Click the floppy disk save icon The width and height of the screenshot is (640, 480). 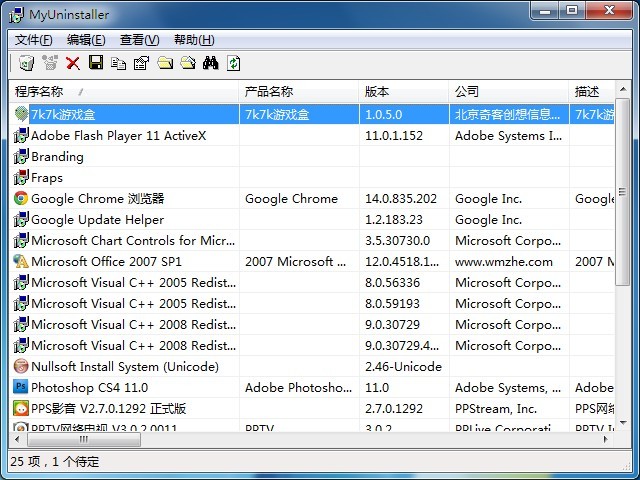[x=96, y=63]
